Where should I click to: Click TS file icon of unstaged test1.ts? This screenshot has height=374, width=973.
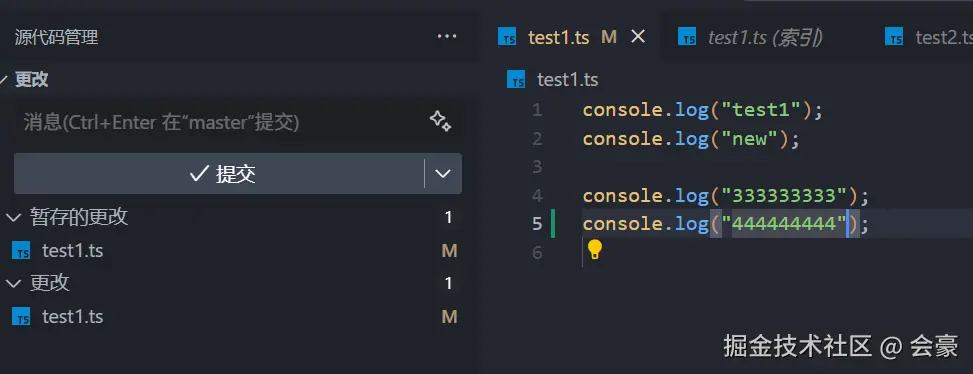click(22, 317)
